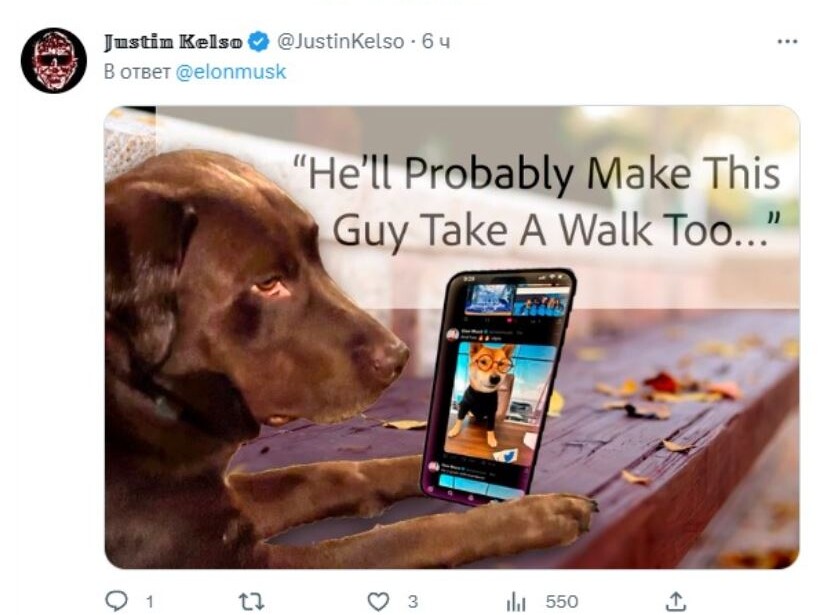Like the tweet with the heart icon
821x615 pixels.
click(377, 600)
